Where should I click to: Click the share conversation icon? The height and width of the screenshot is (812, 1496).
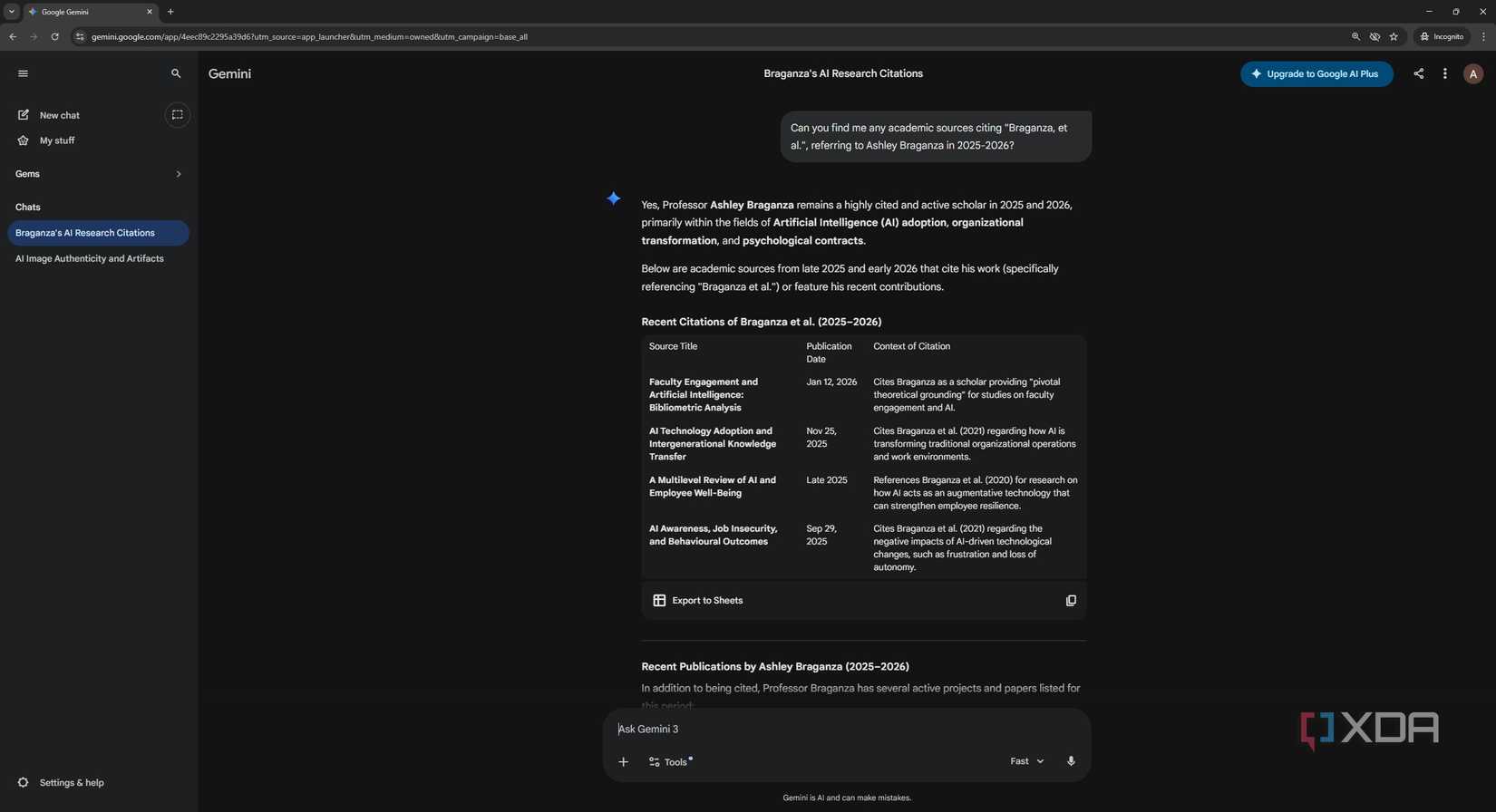(1418, 74)
